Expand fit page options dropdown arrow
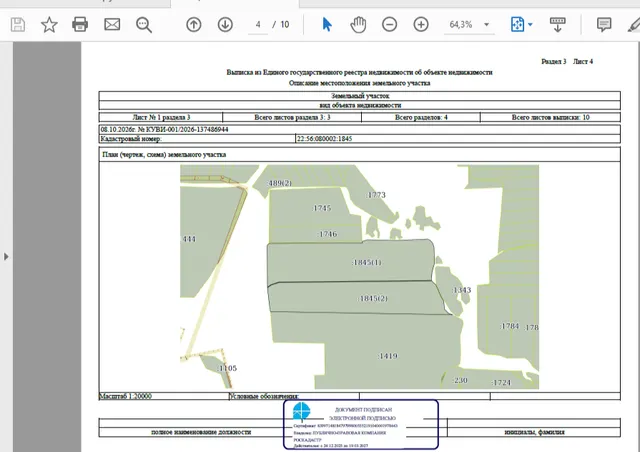The height and width of the screenshot is (452, 640). (x=530, y=24)
